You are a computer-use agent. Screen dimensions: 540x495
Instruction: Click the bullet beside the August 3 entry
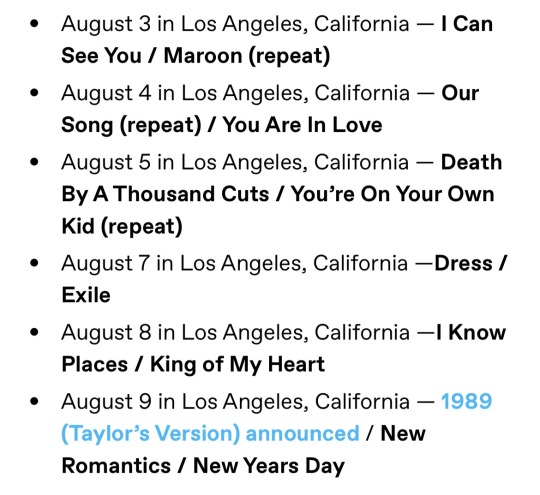34,23
